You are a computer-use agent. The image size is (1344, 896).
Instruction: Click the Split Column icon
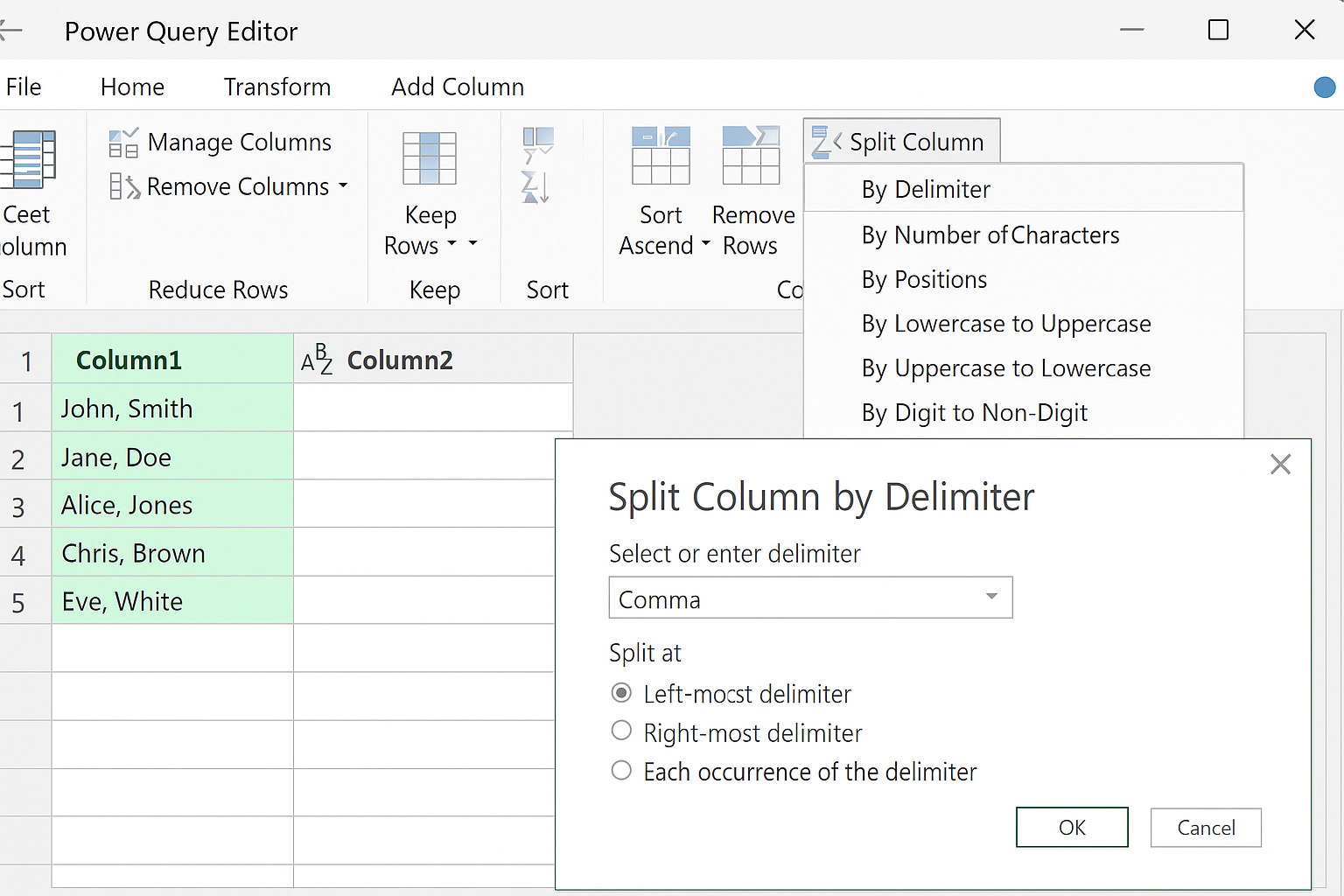coord(826,143)
